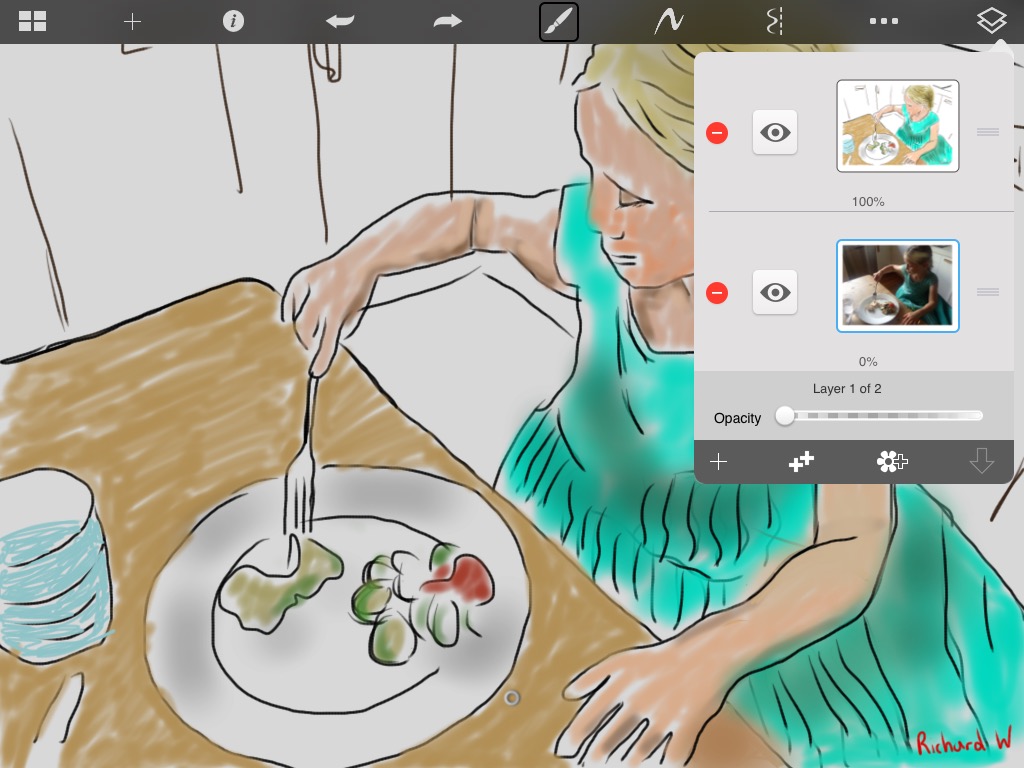Open the info button
The image size is (1024, 768).
coord(233,21)
